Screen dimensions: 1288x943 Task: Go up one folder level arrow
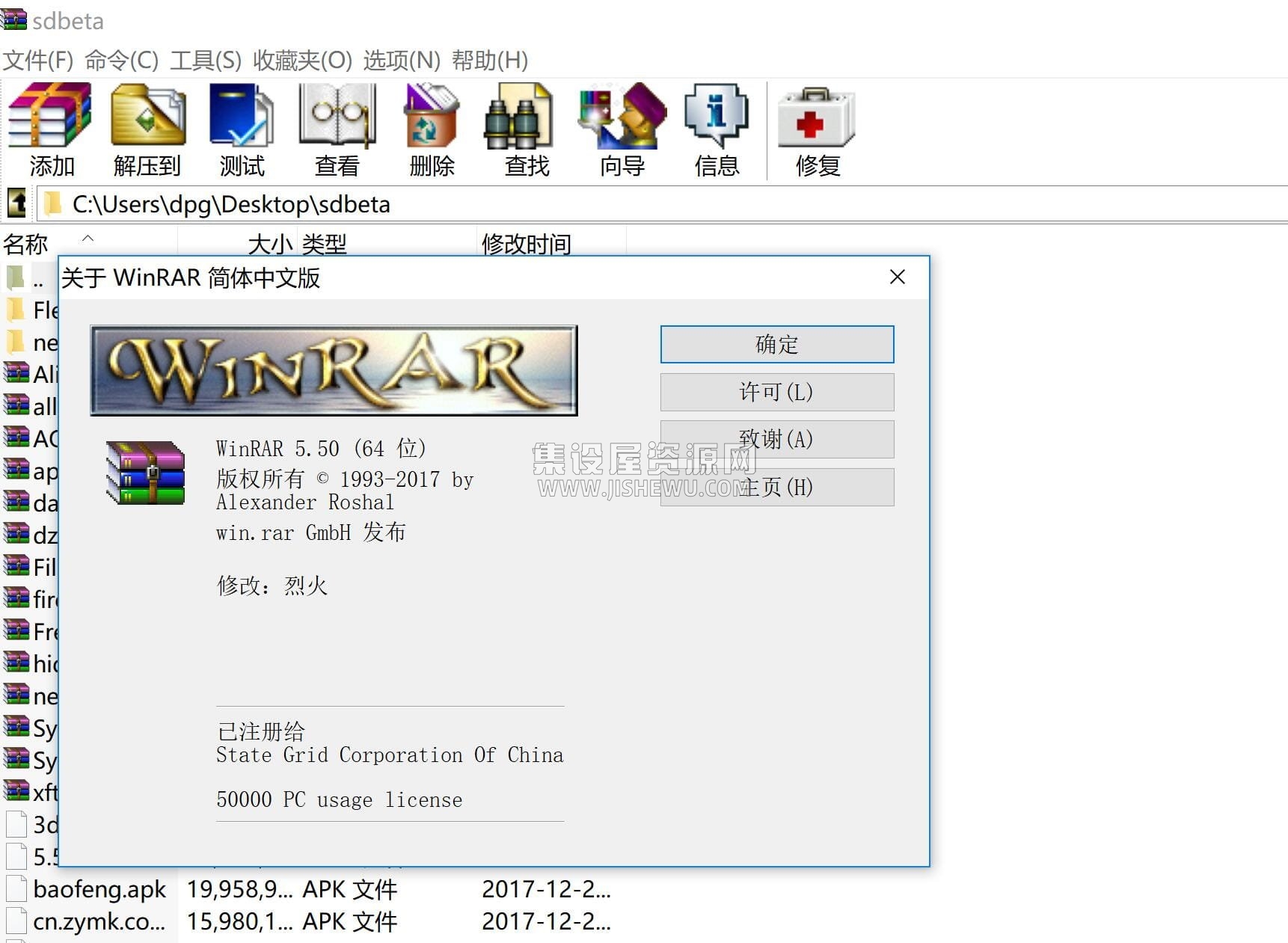point(16,203)
